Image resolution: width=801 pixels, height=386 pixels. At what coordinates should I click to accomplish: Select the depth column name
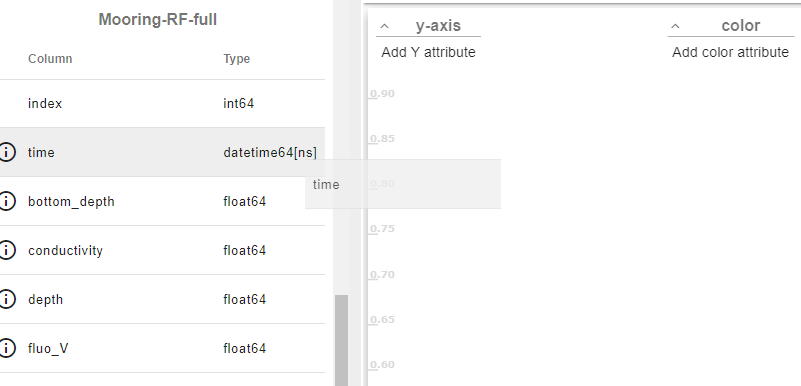point(45,300)
